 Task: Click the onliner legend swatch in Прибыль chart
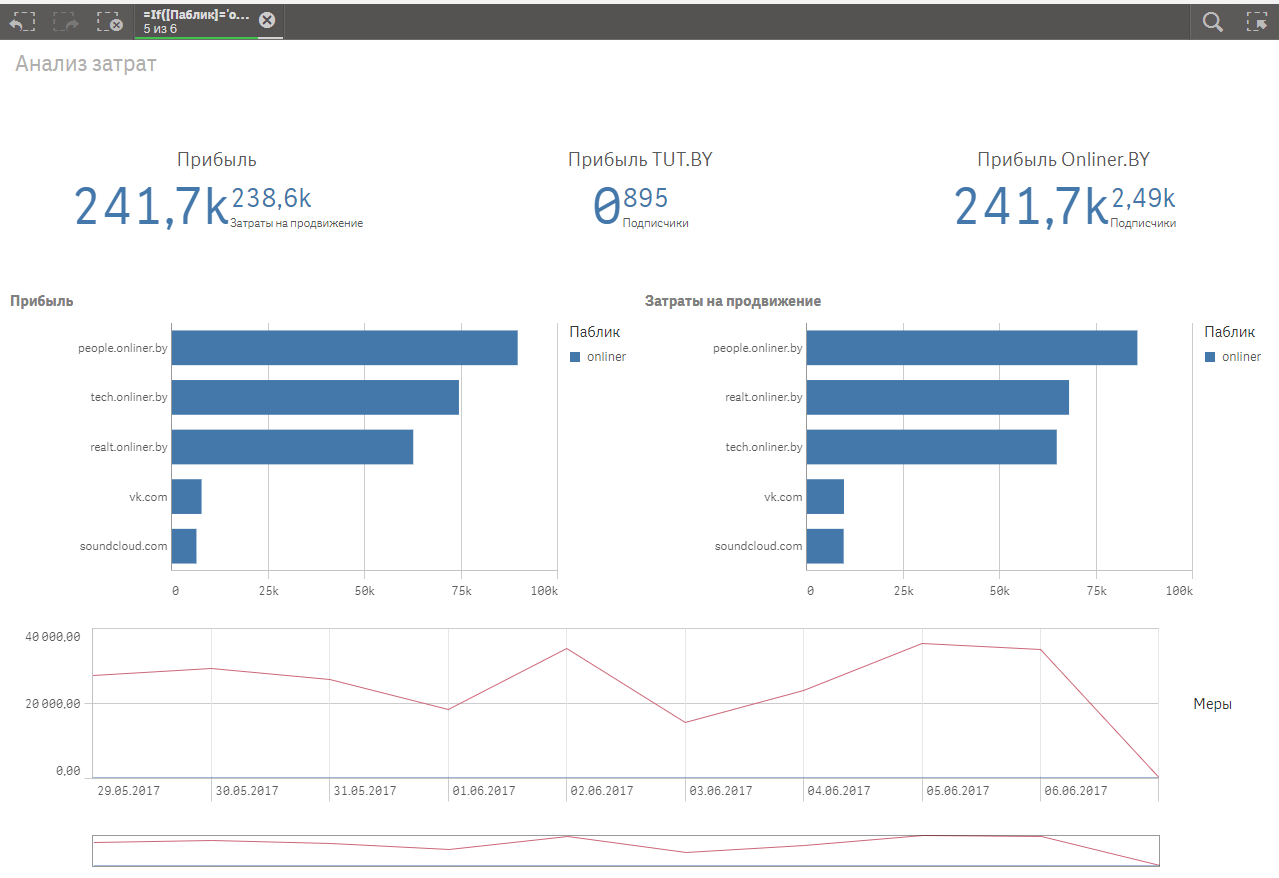point(575,357)
